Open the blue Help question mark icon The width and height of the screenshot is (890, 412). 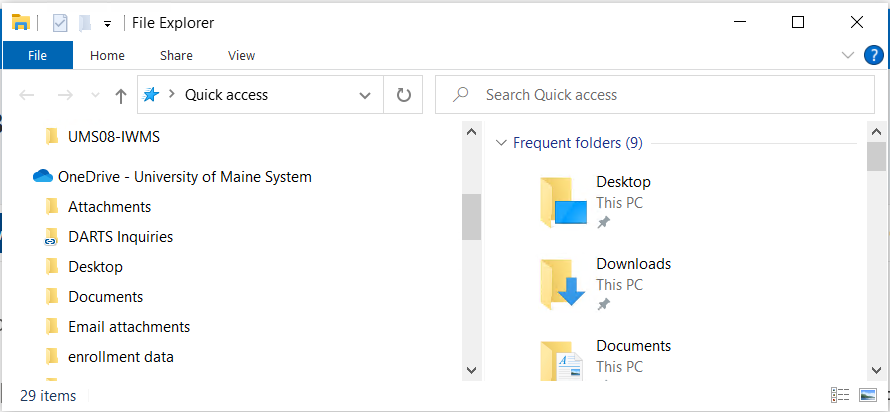pyautogui.click(x=874, y=56)
